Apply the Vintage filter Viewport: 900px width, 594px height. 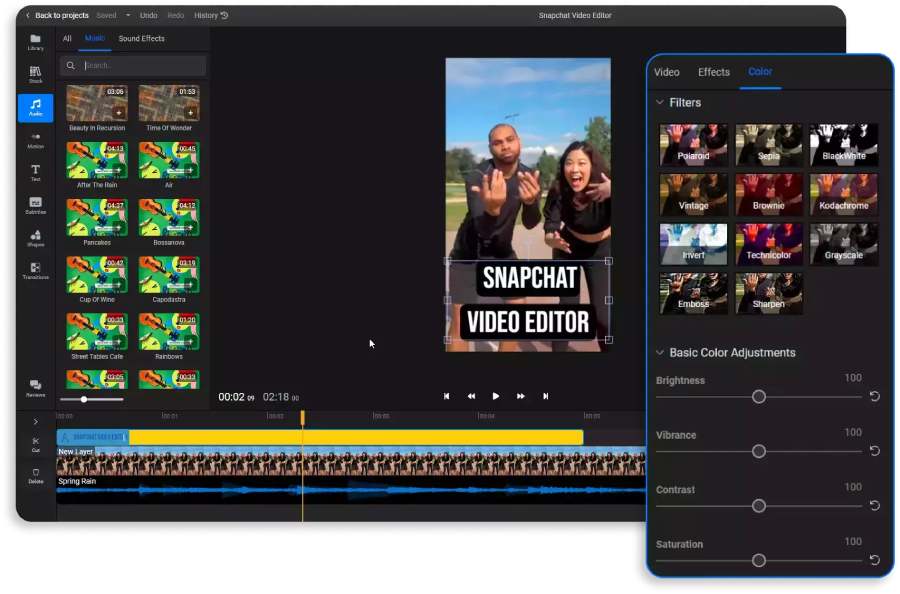[x=693, y=195]
